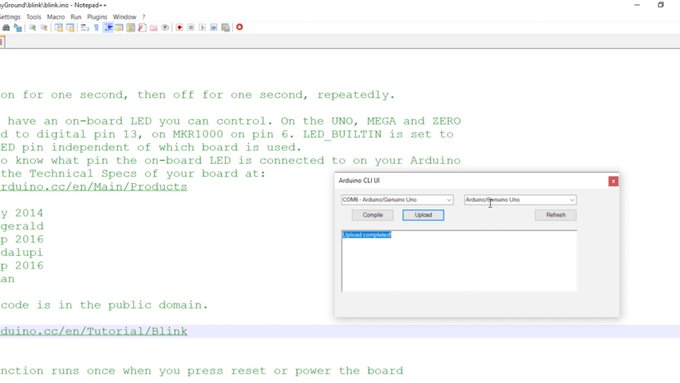Open Folder as Workspace toolbar icon
Screen dimensions: 680x383
point(154,27)
